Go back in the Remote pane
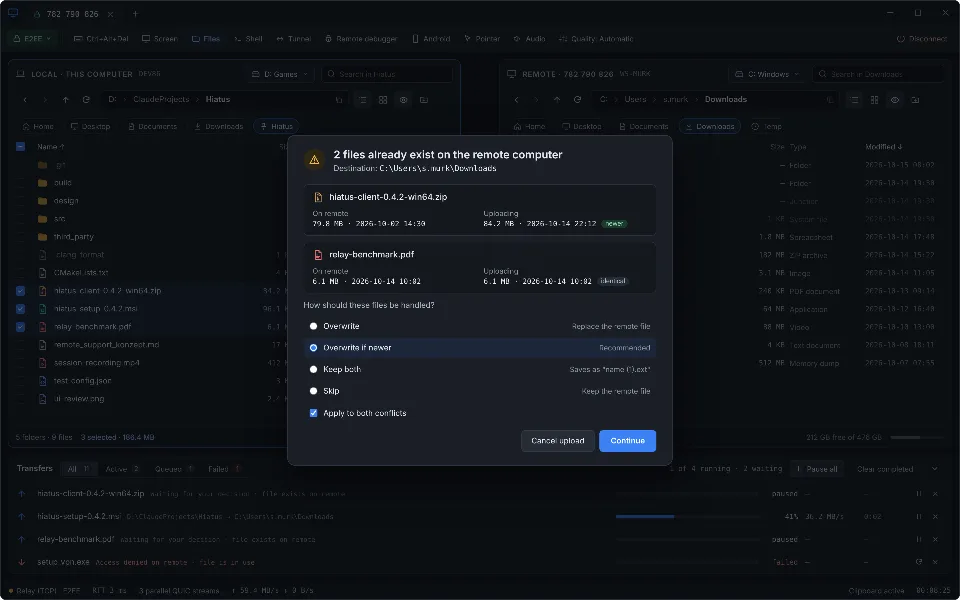This screenshot has width=960, height=600. click(x=516, y=100)
